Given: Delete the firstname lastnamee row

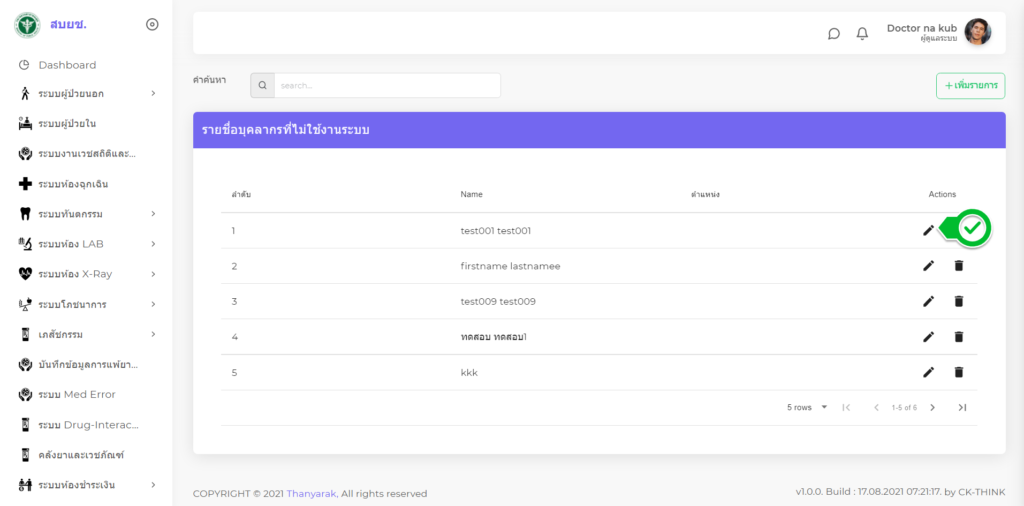Looking at the screenshot, I should coord(958,266).
